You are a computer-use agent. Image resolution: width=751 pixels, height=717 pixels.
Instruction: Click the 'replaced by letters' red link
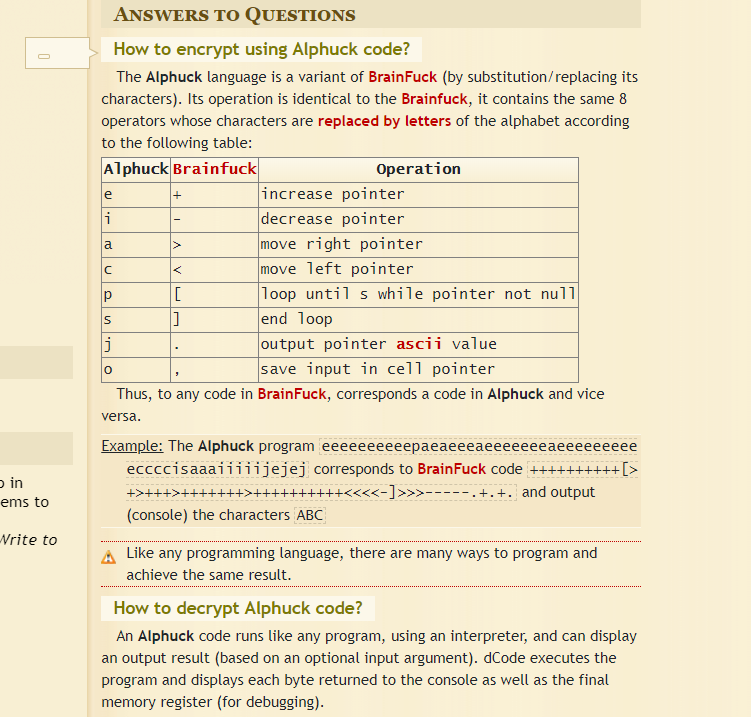(384, 121)
